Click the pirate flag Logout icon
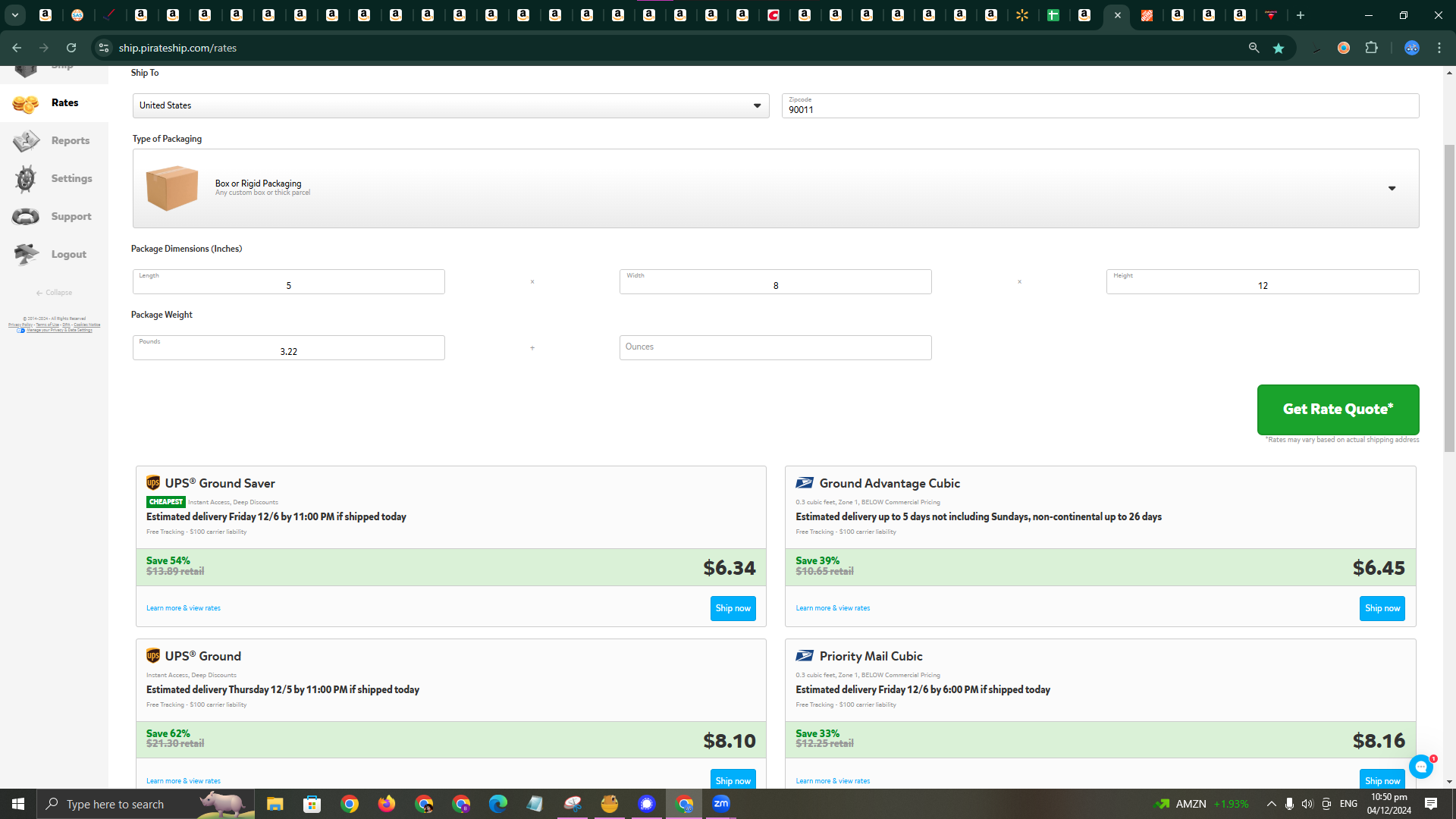 tap(26, 255)
